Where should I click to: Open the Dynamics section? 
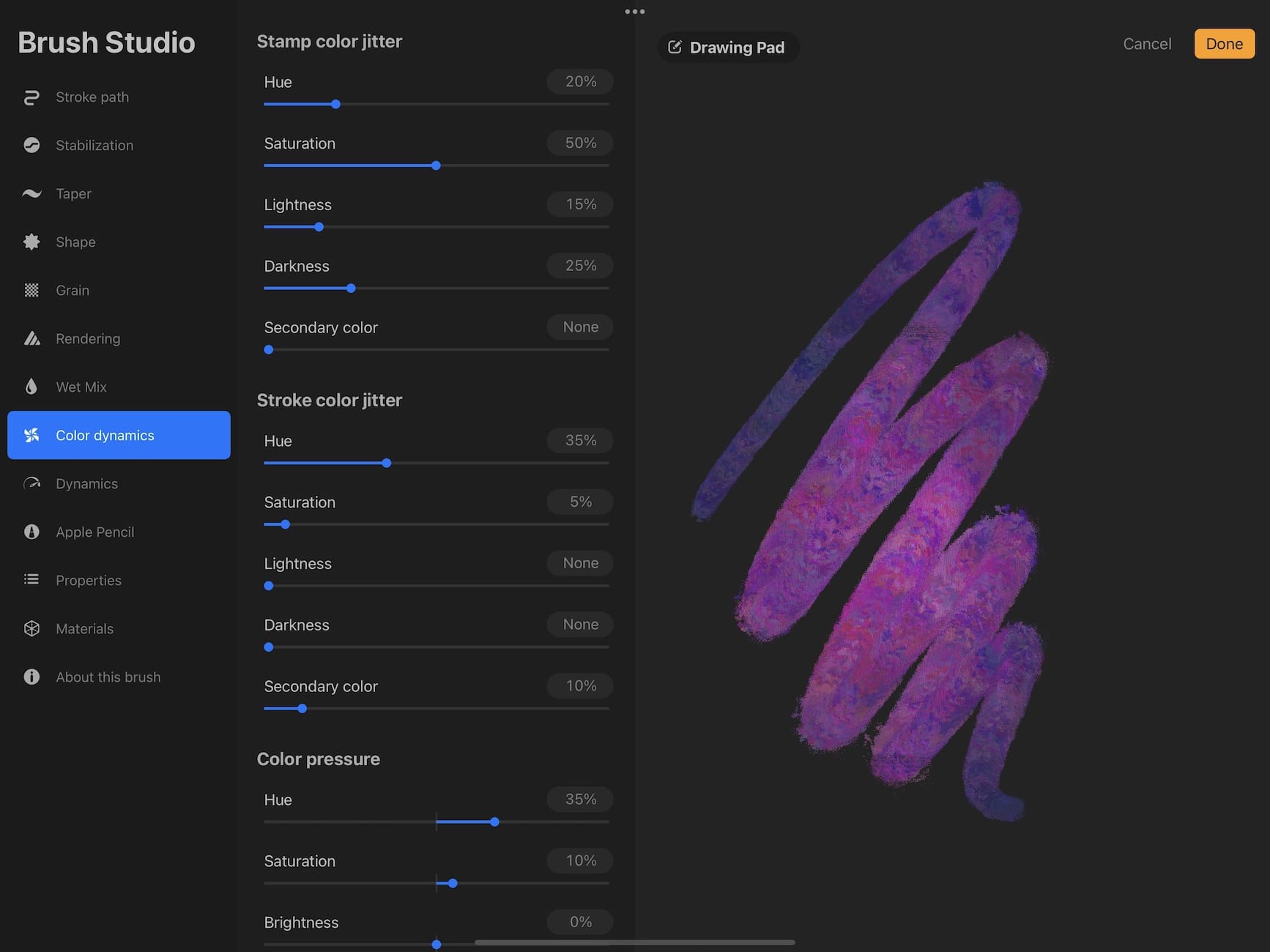click(119, 483)
